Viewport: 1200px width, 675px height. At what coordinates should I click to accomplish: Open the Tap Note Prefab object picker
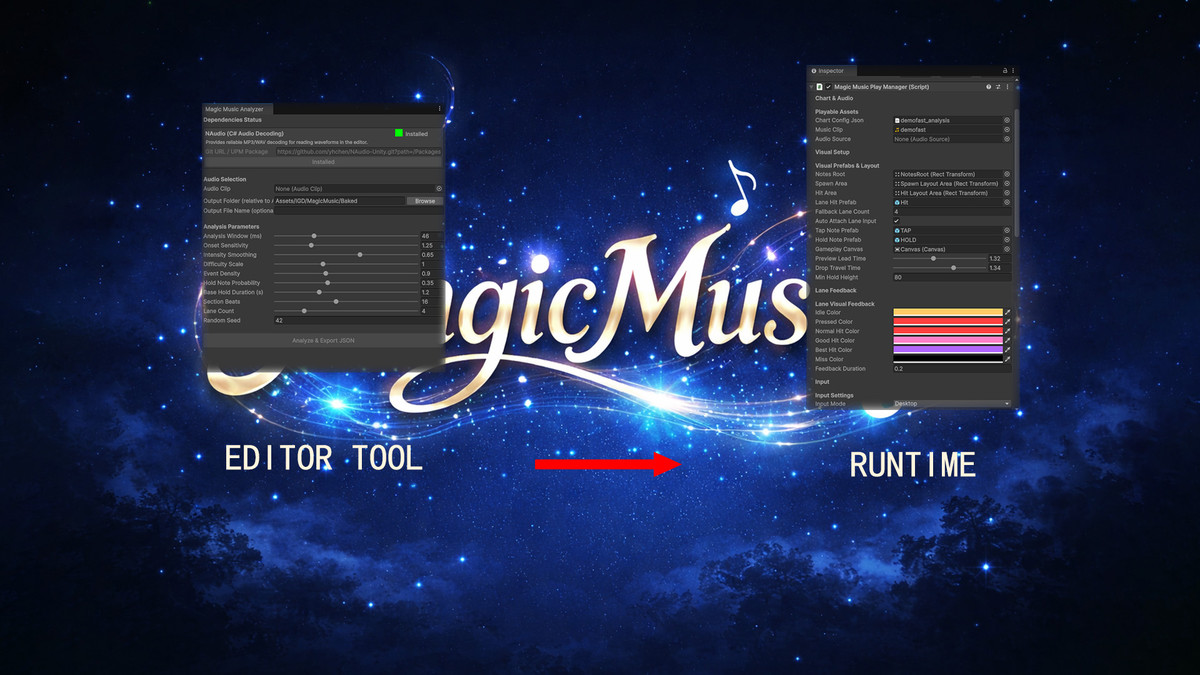coord(1007,230)
